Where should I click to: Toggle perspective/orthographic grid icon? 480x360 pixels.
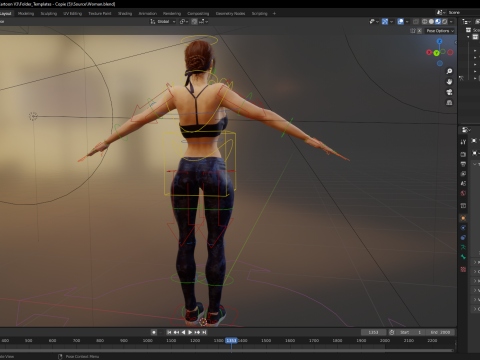pyautogui.click(x=449, y=102)
